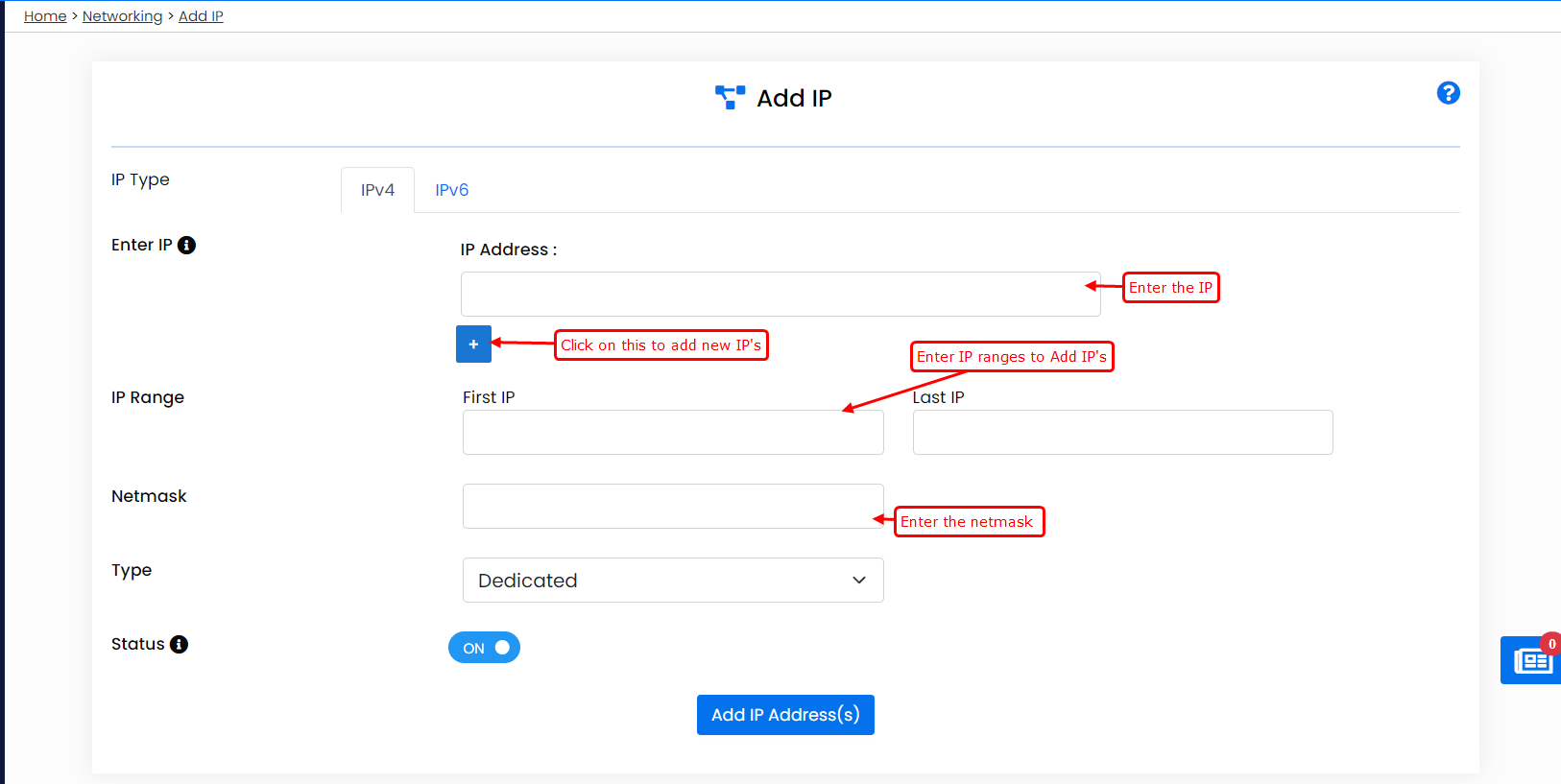Focus the IP Address input field
Viewport: 1561px width, 784px height.
(780, 294)
